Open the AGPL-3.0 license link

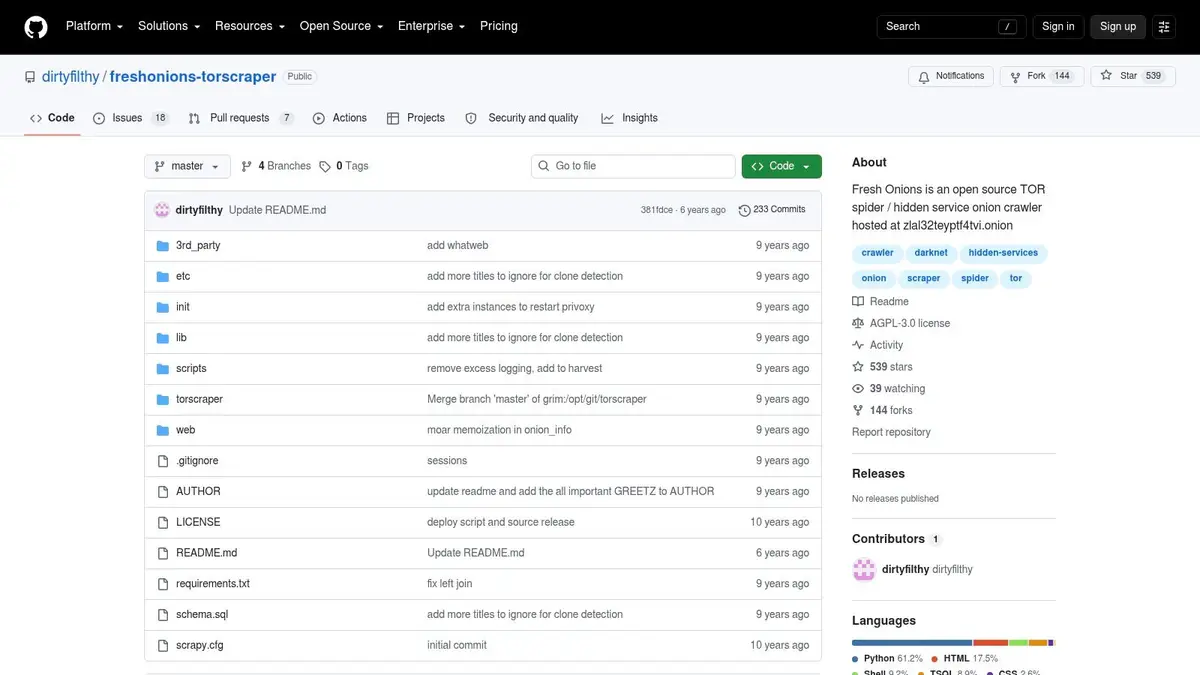pyautogui.click(x=901, y=323)
